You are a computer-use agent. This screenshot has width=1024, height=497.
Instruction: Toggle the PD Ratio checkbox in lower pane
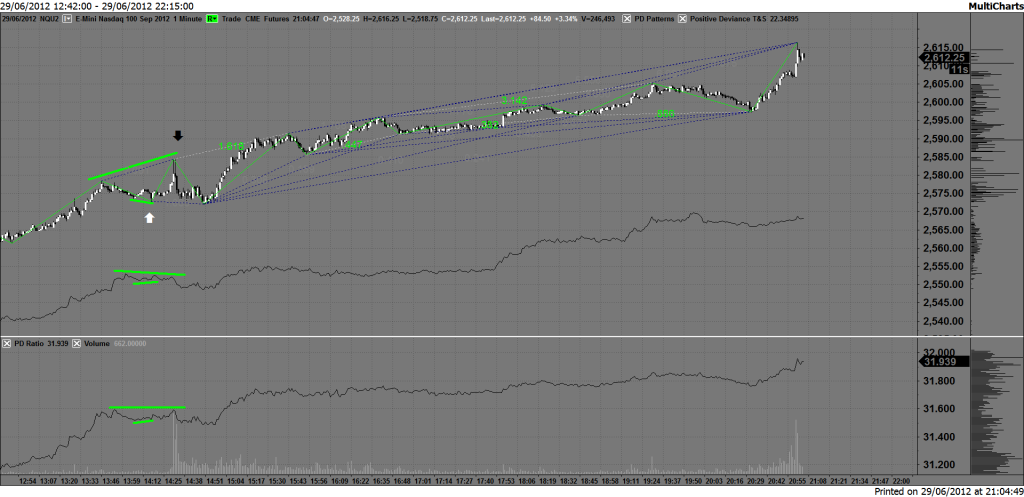pos(7,344)
